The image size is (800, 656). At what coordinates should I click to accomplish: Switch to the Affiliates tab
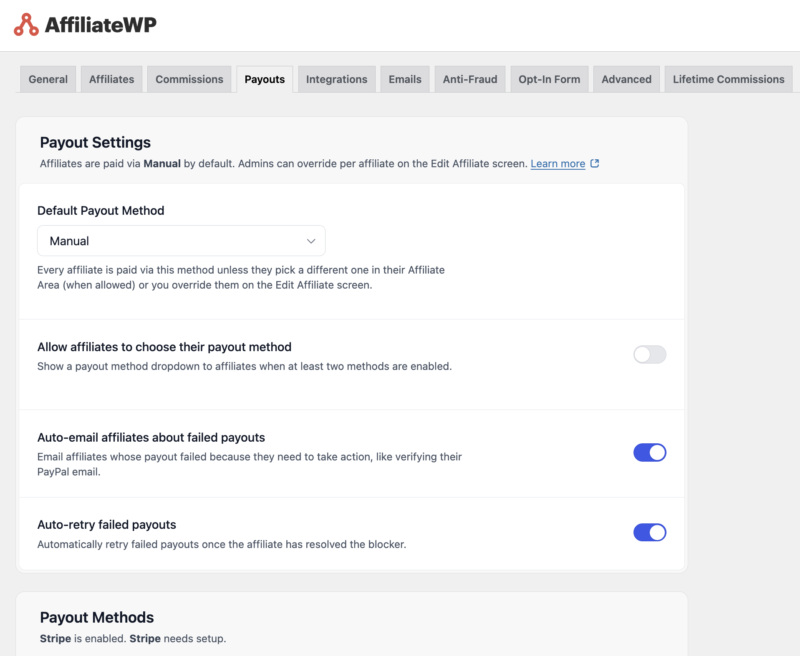click(x=111, y=79)
